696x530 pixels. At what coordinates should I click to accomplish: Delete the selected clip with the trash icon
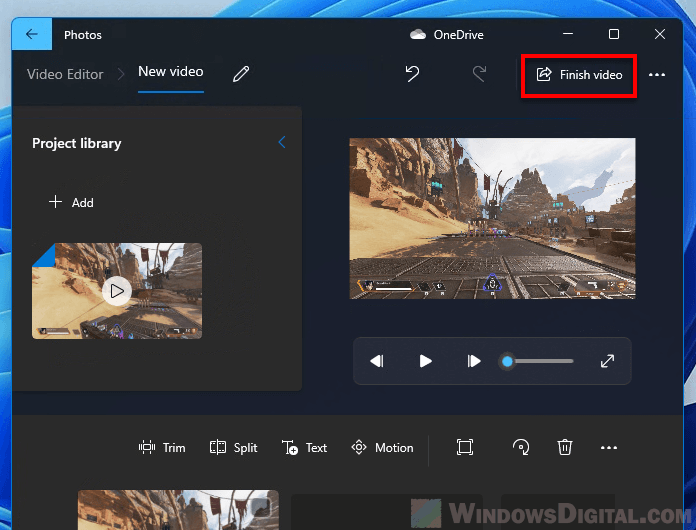[565, 447]
